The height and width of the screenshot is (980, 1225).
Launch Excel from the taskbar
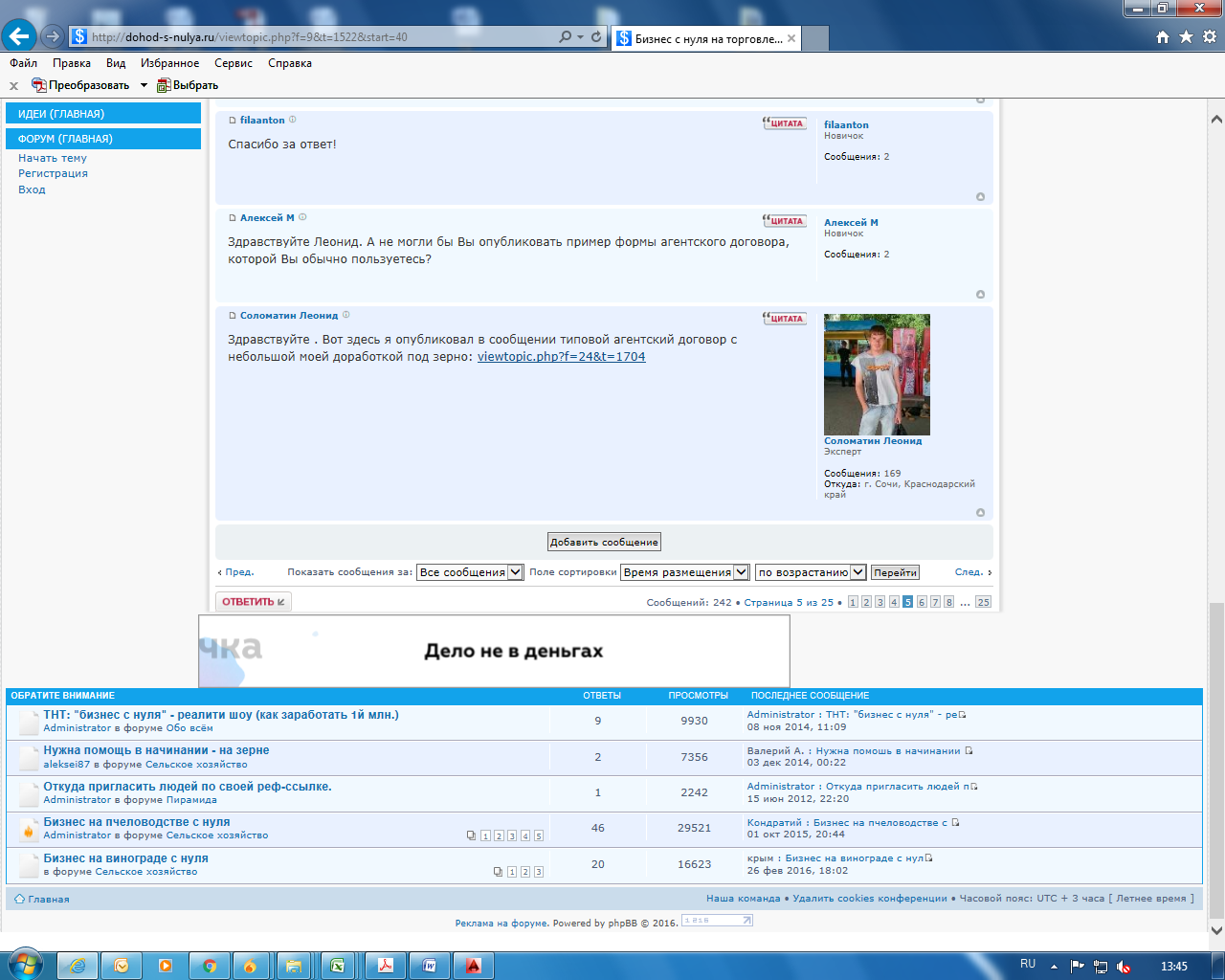(x=337, y=966)
